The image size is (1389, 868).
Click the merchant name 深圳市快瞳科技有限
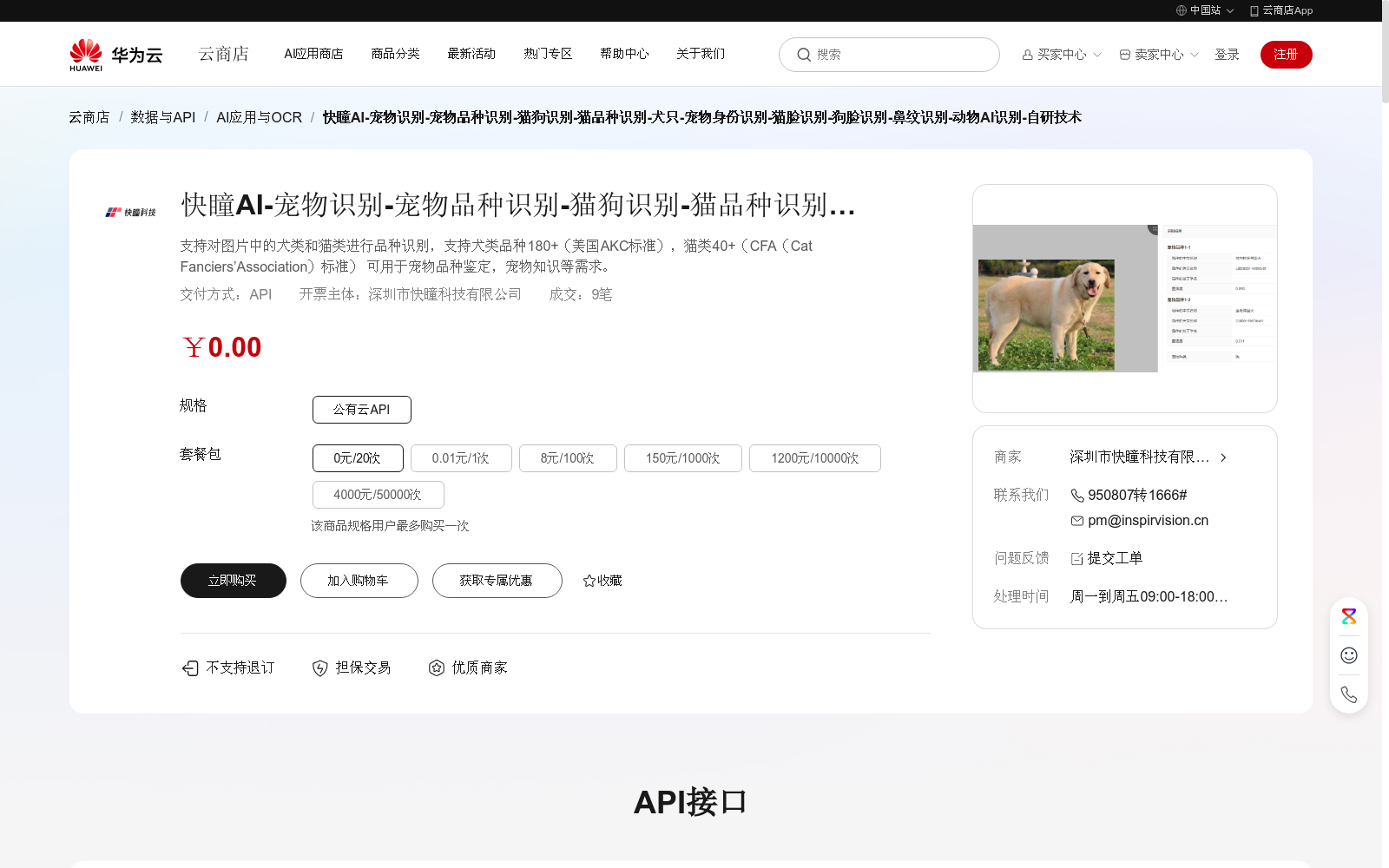tap(1139, 457)
